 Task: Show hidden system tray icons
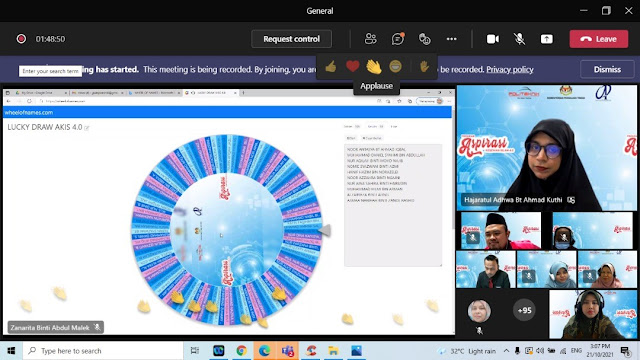(506, 351)
